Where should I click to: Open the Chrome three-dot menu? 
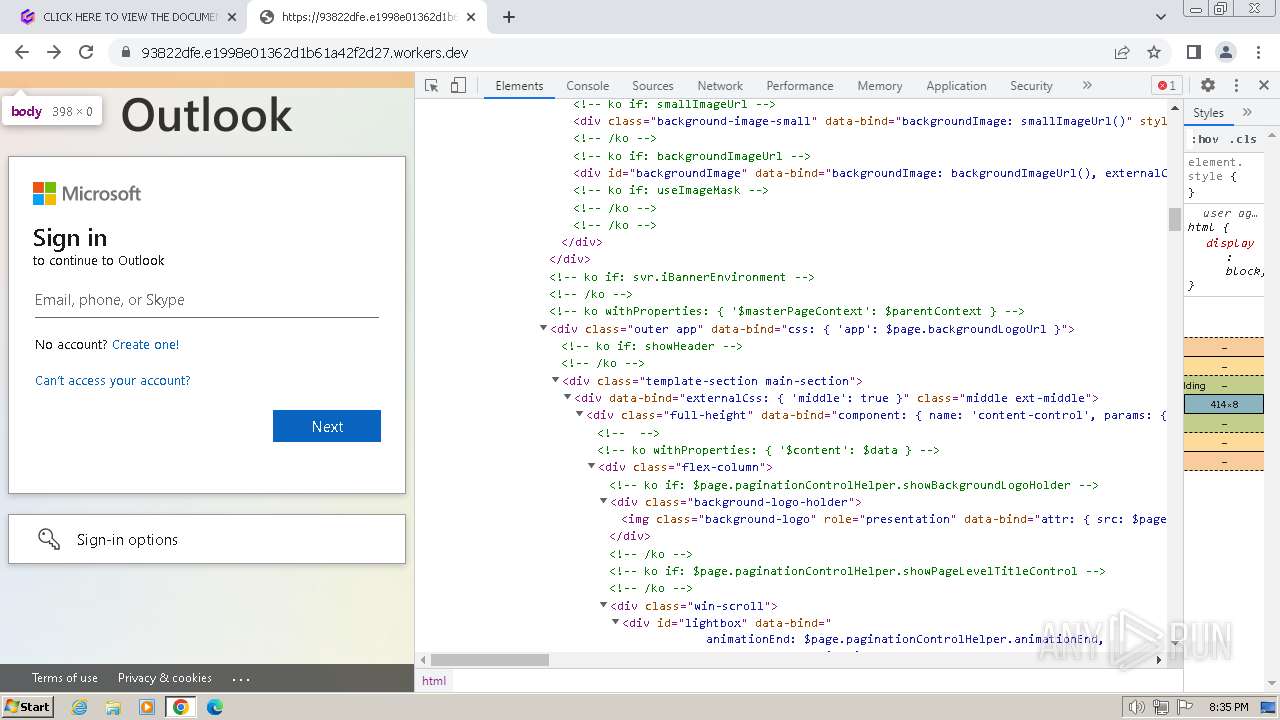[x=1258, y=52]
